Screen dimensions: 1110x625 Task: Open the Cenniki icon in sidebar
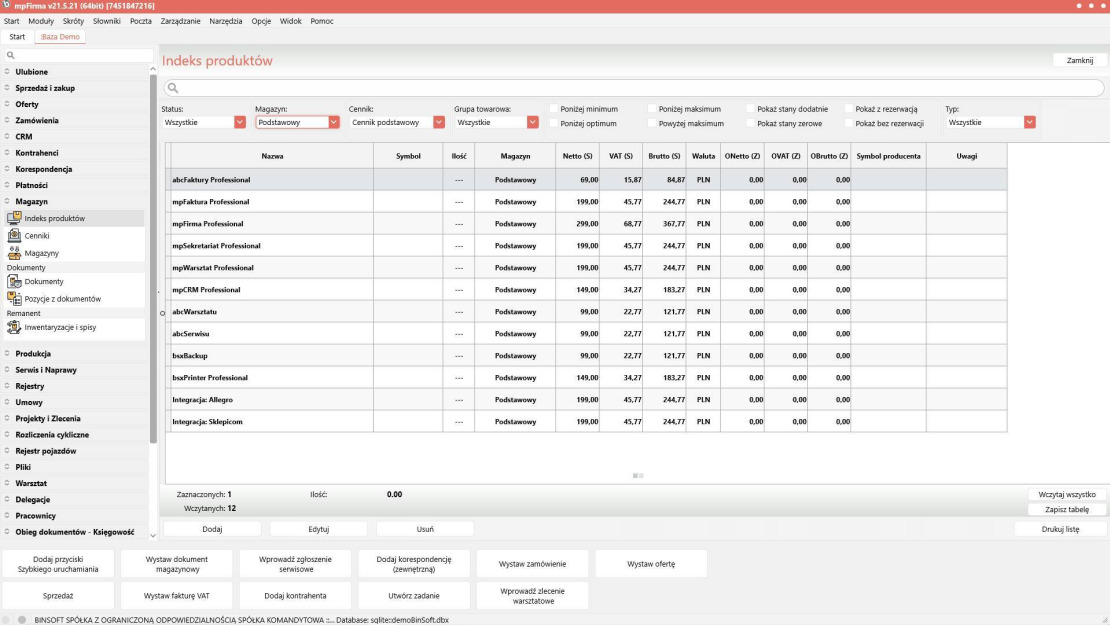[14, 236]
